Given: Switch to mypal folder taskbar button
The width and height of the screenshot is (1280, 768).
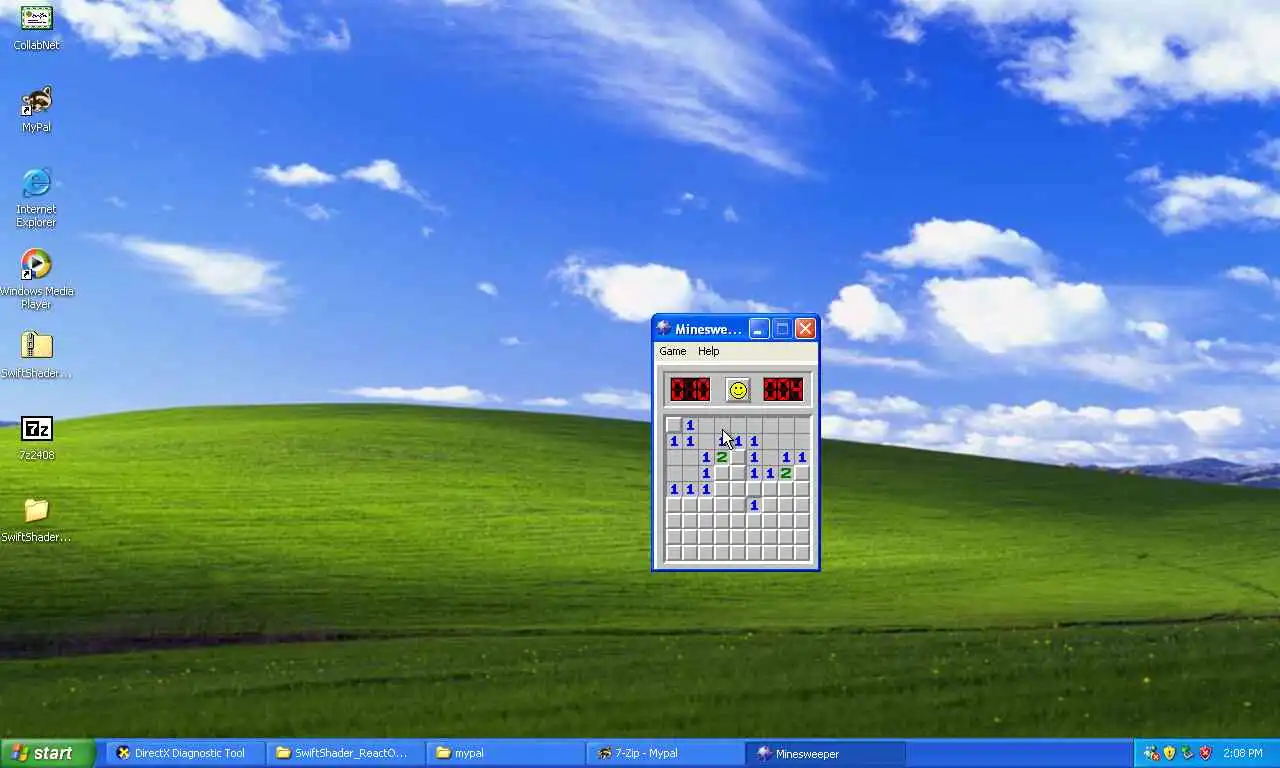Looking at the screenshot, I should click(506, 753).
